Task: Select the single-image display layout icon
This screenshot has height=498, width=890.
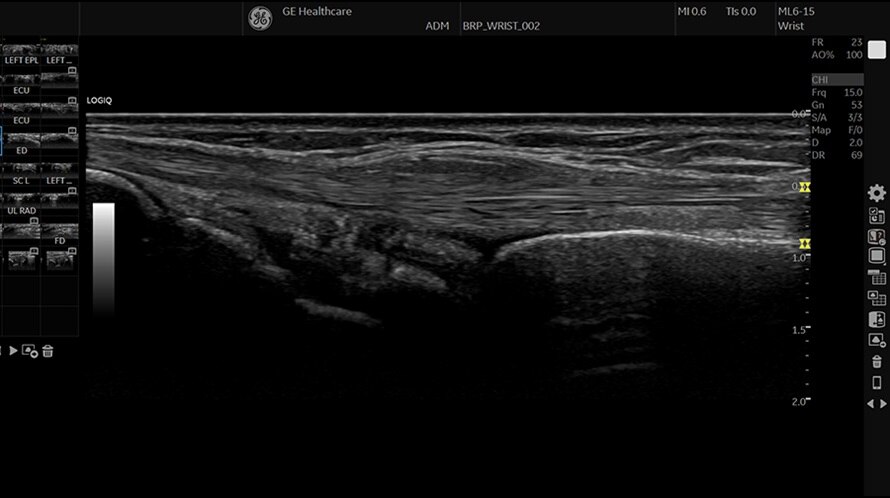Action: click(x=876, y=256)
